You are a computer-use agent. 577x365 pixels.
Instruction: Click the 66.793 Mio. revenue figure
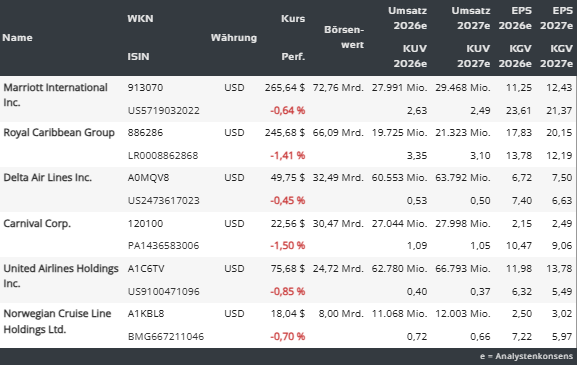coord(463,269)
